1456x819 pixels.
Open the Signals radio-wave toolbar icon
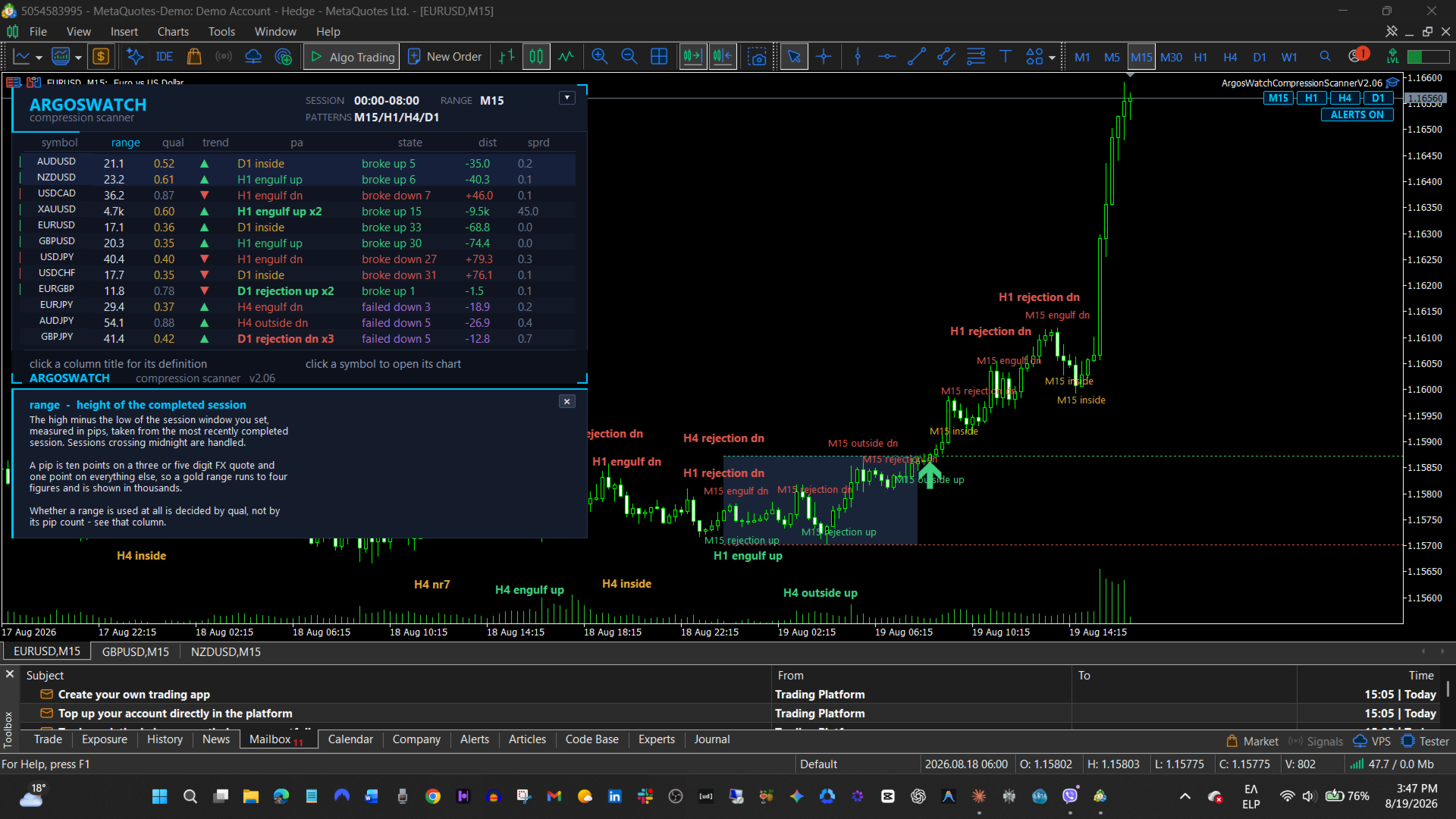coord(224,57)
